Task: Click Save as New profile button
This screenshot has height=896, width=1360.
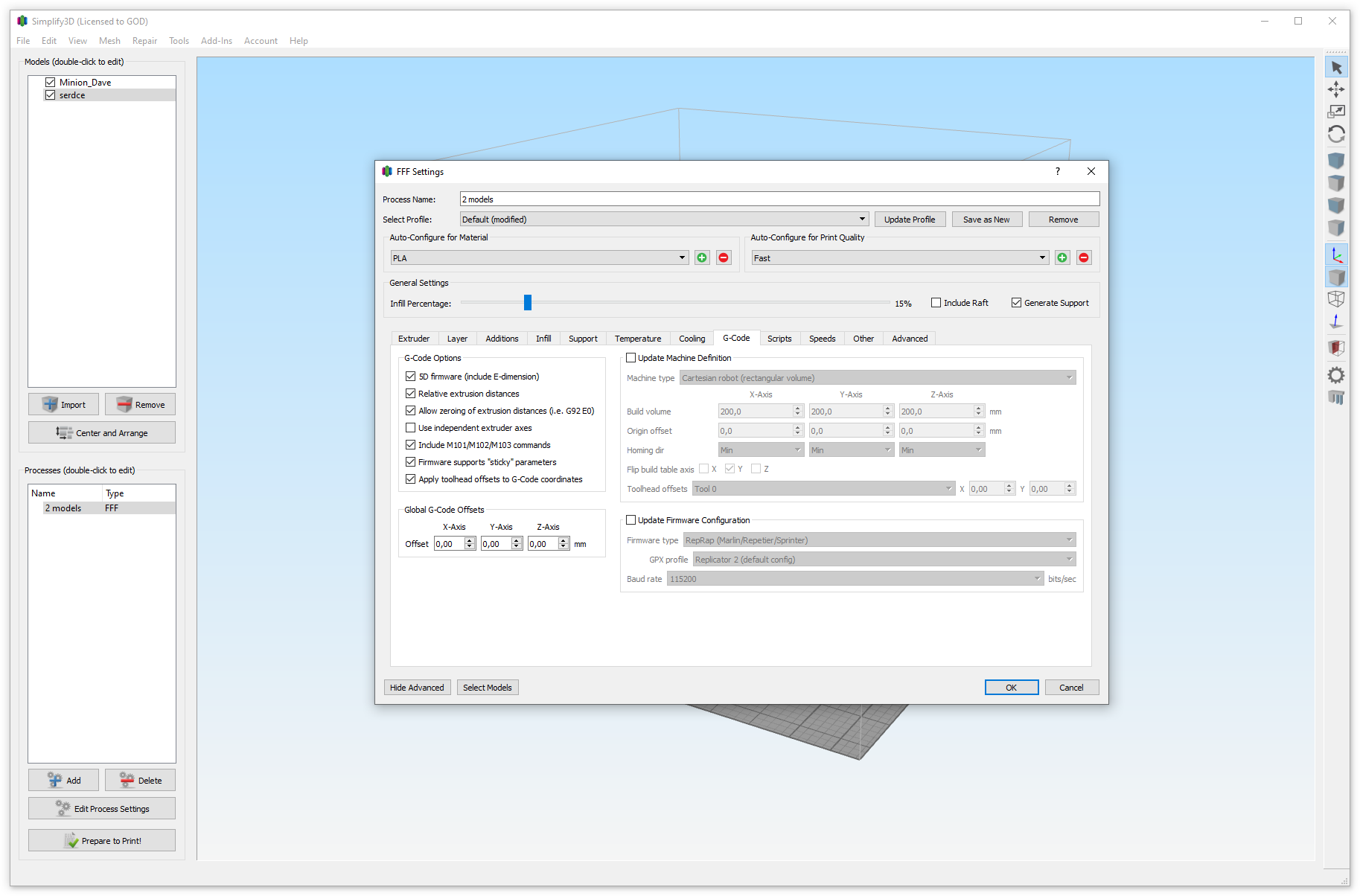Action: pyautogui.click(x=986, y=220)
